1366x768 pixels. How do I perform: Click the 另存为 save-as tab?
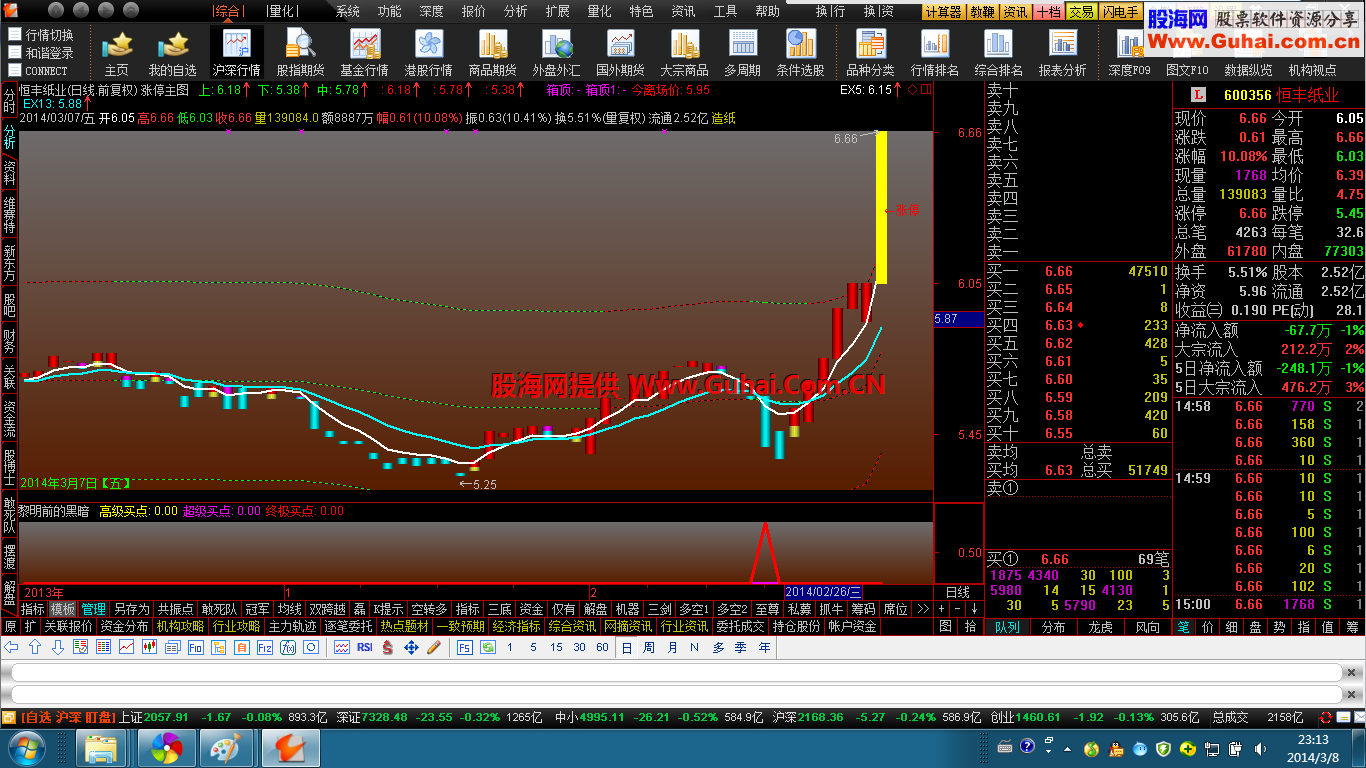pyautogui.click(x=131, y=608)
